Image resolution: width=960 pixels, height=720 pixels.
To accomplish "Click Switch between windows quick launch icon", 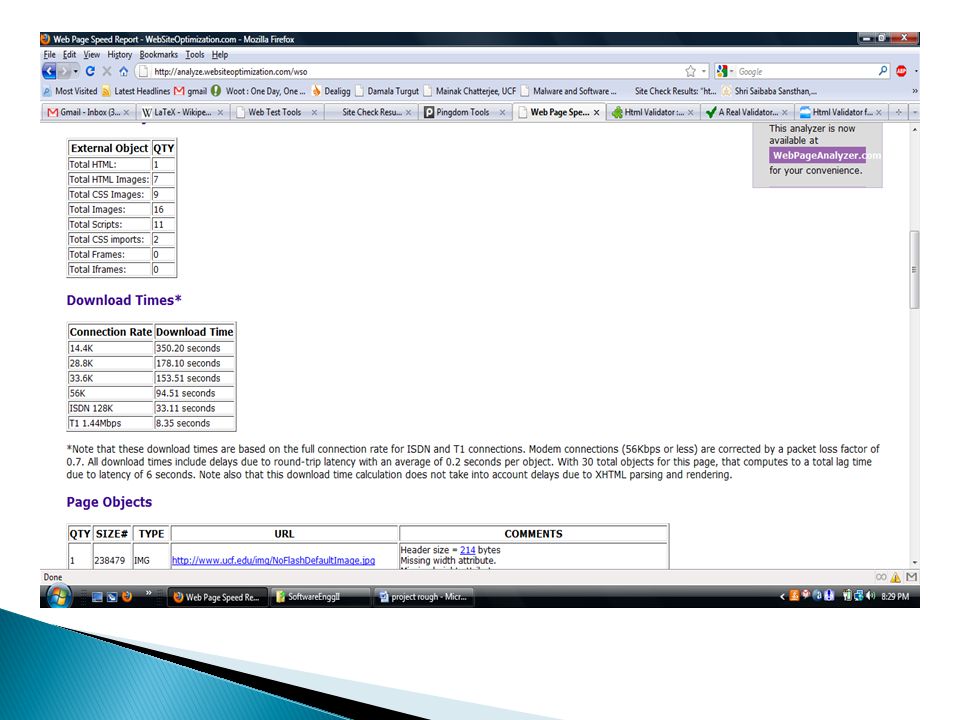I will point(112,596).
